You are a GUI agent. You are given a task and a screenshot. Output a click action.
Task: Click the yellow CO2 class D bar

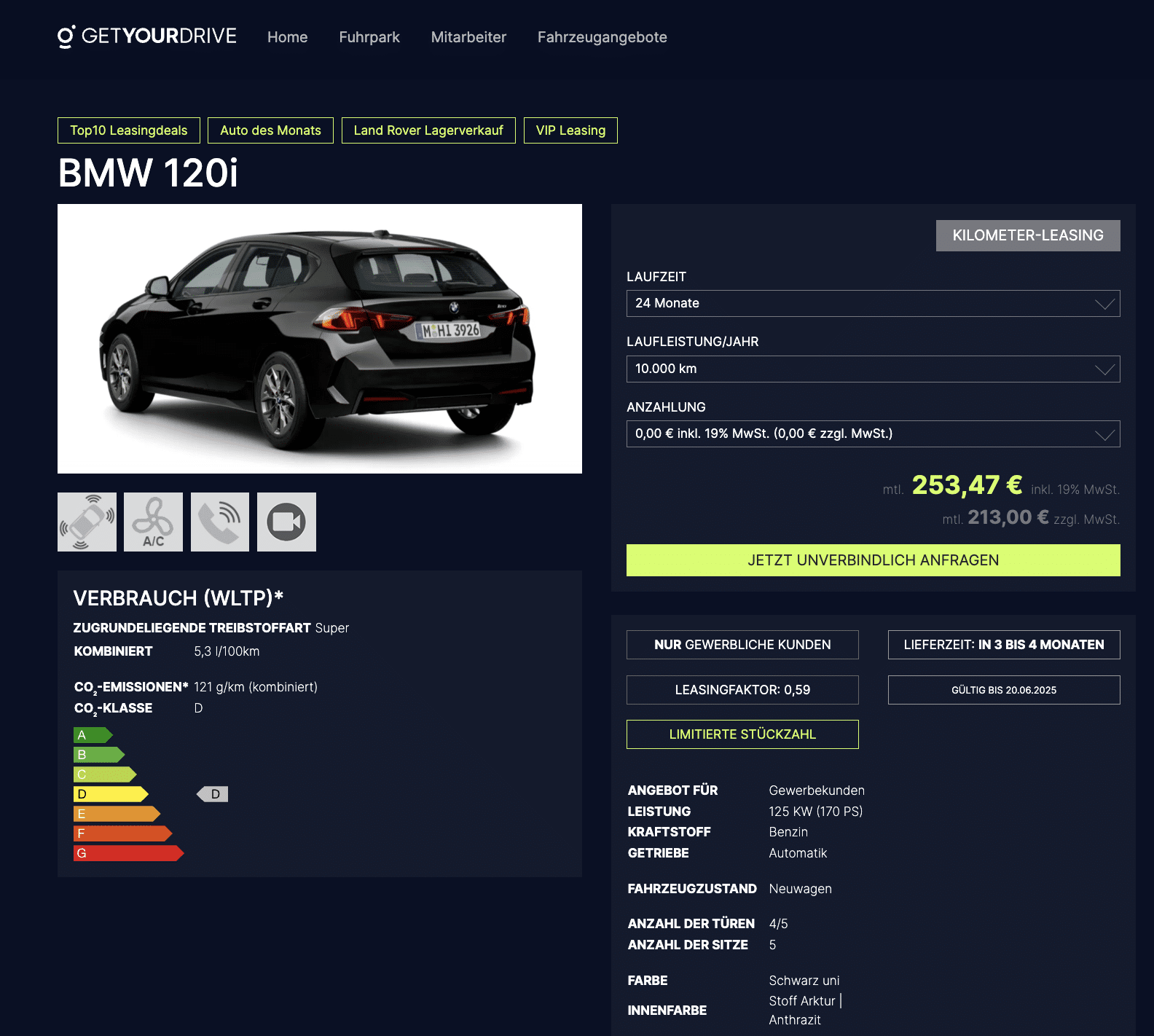[111, 794]
